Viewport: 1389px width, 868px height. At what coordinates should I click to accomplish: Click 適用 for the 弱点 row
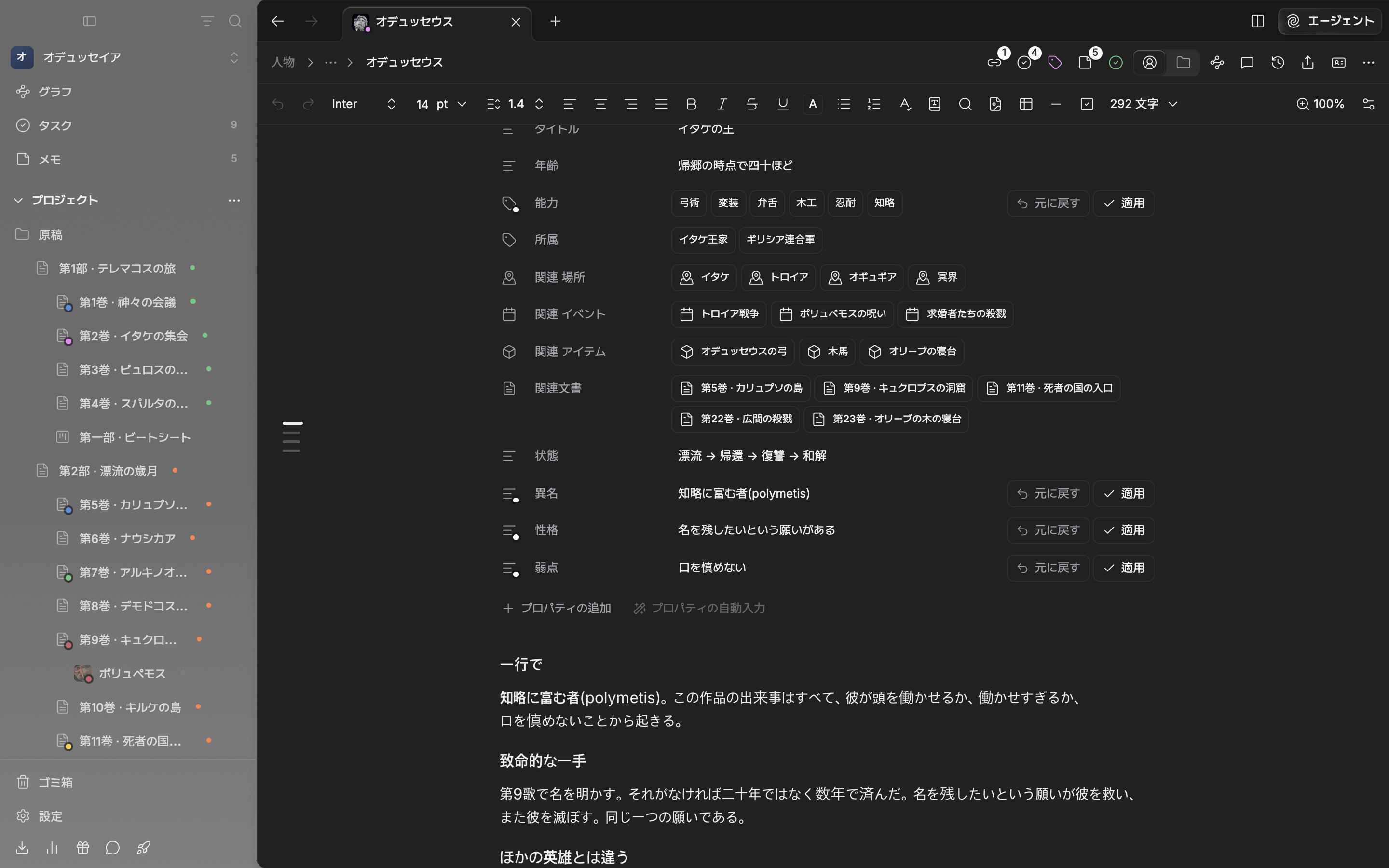pyautogui.click(x=1123, y=568)
